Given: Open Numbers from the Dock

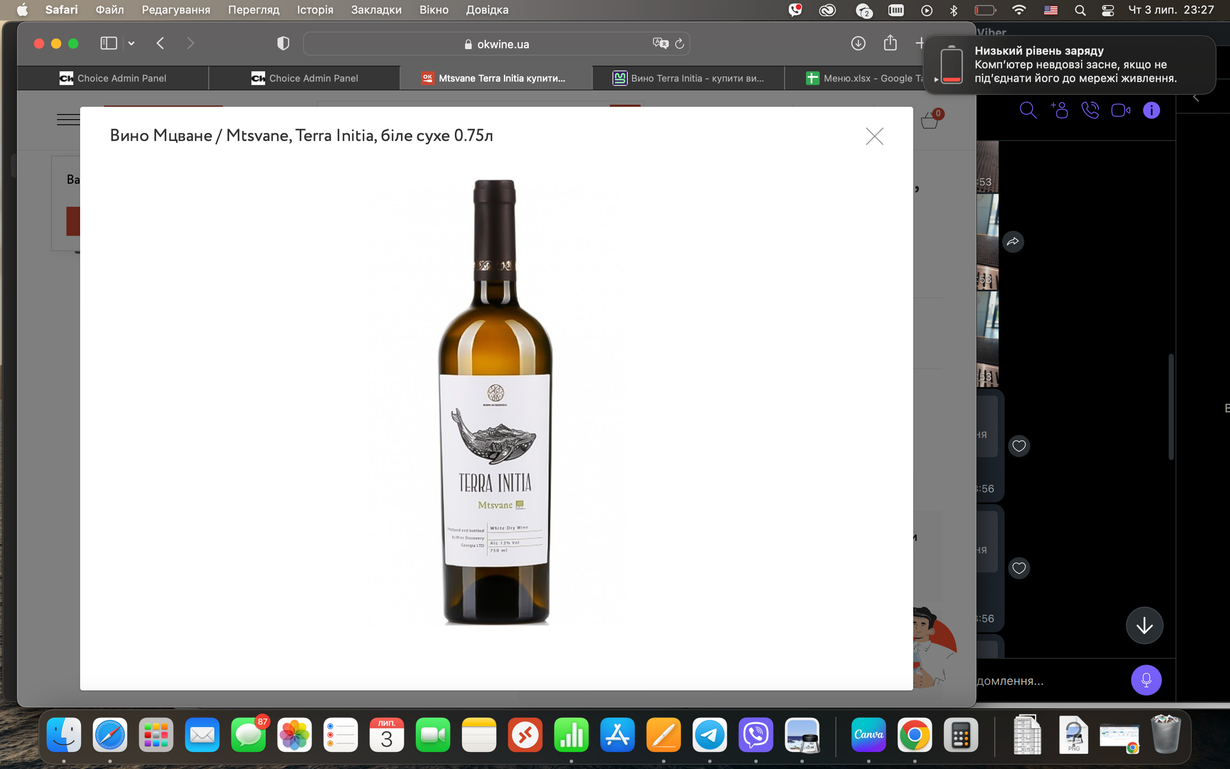Looking at the screenshot, I should [x=571, y=735].
